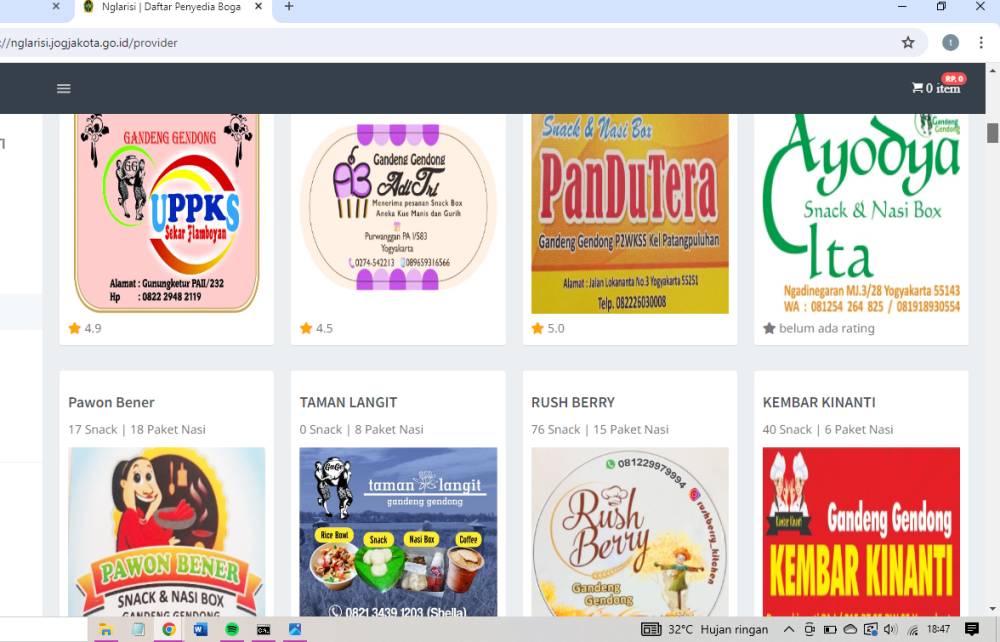Click the page vertical scrollbar thumb

click(x=992, y=133)
